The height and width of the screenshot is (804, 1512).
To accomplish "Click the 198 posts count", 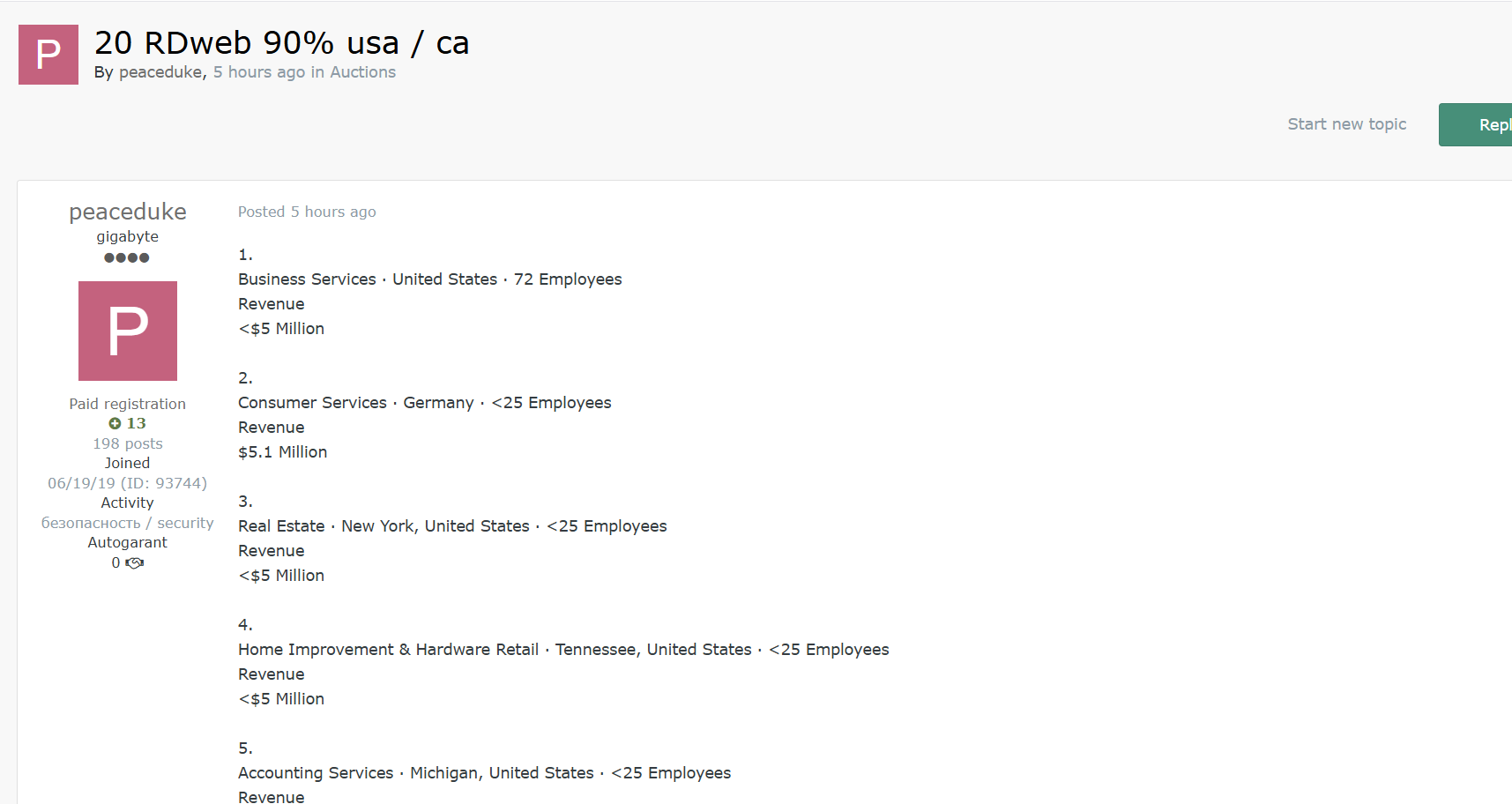I will [x=128, y=443].
